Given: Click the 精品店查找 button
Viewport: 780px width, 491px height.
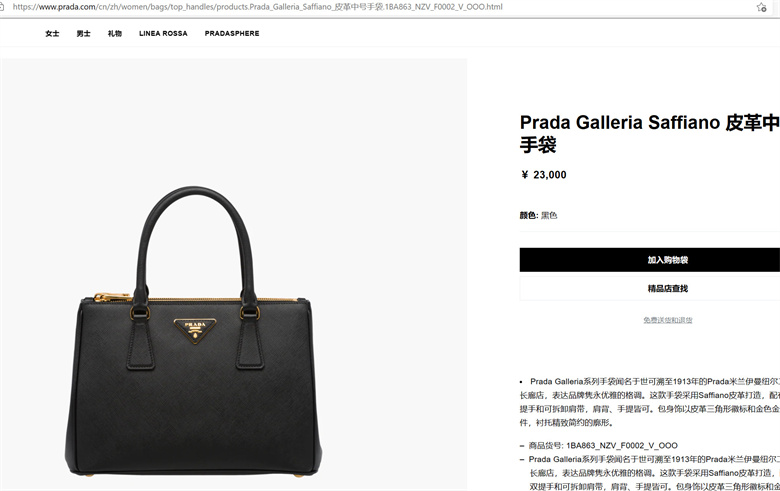Looking at the screenshot, I should coord(650,289).
